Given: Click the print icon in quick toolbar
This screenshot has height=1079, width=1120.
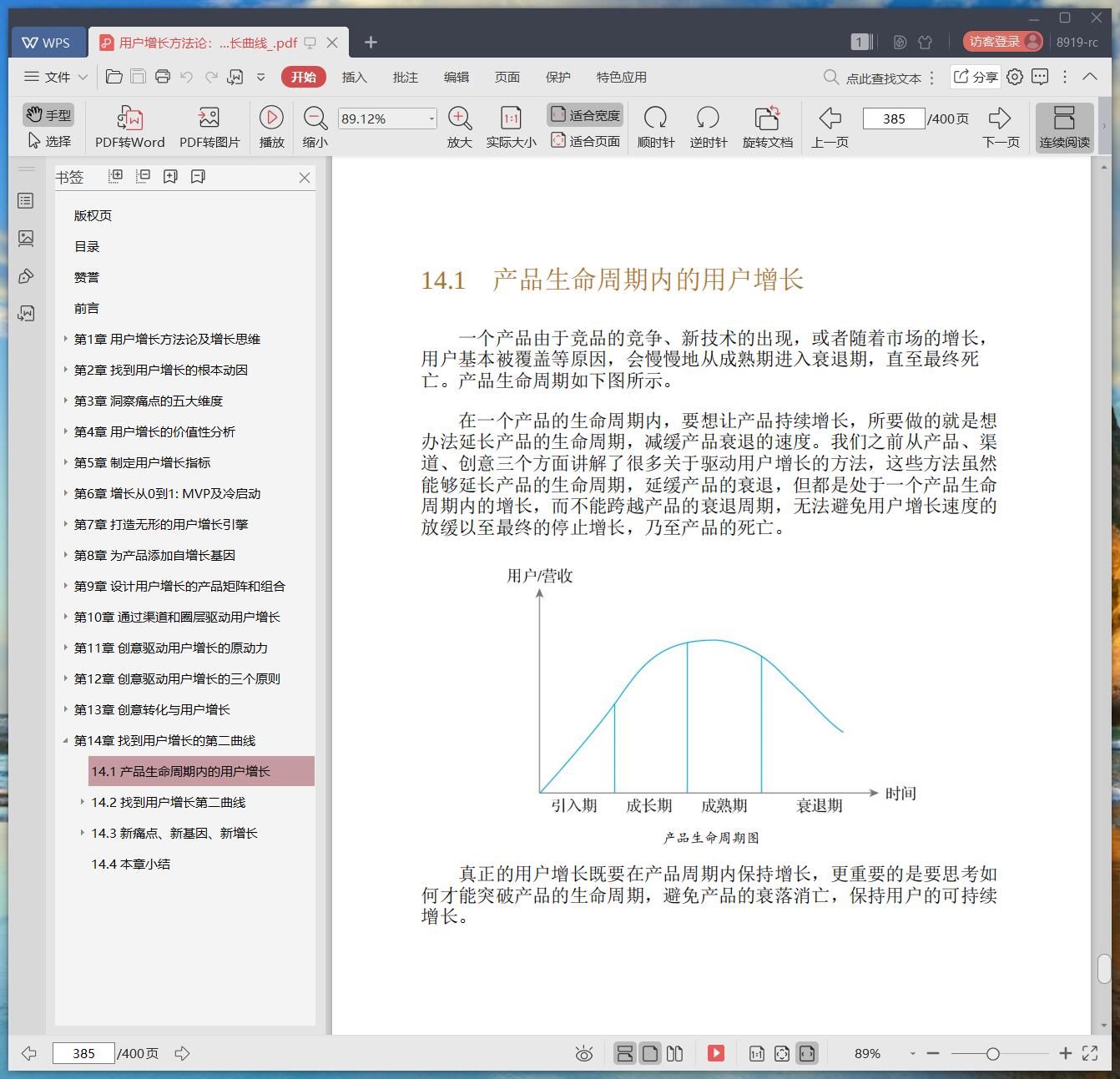Looking at the screenshot, I should click(x=163, y=77).
